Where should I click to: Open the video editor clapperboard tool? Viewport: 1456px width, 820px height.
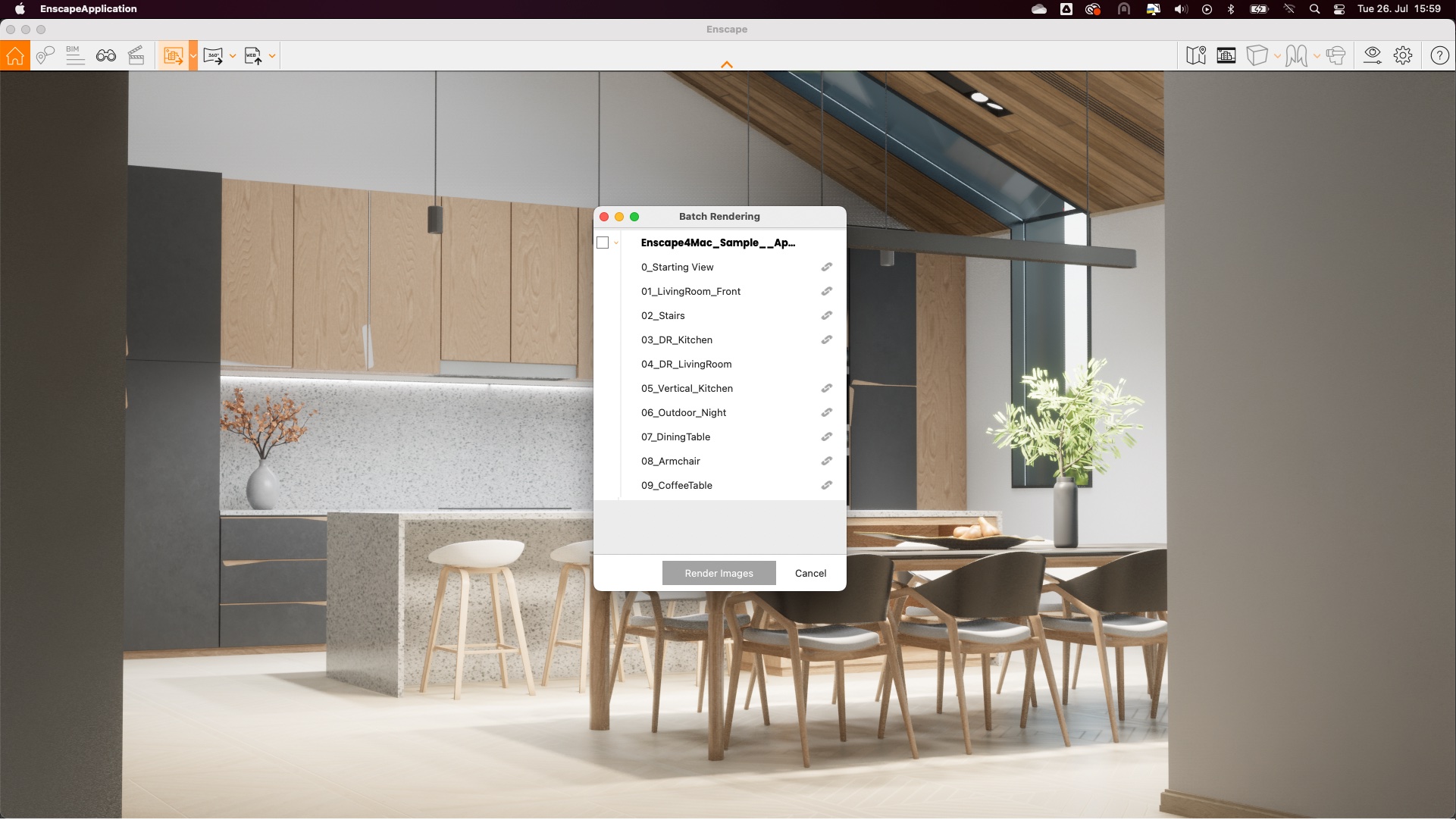click(x=136, y=55)
